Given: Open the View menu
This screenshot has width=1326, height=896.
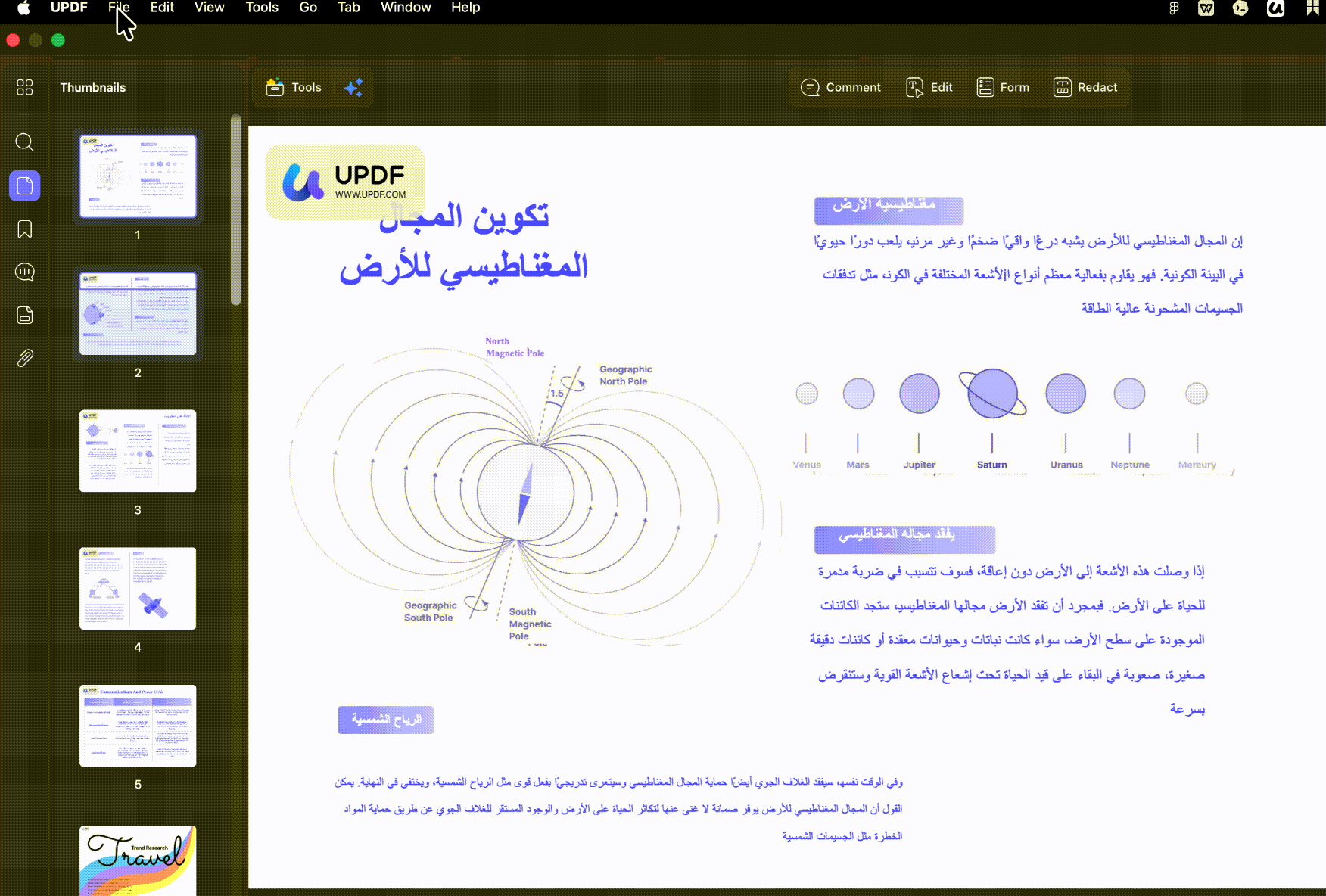Looking at the screenshot, I should pyautogui.click(x=209, y=8).
